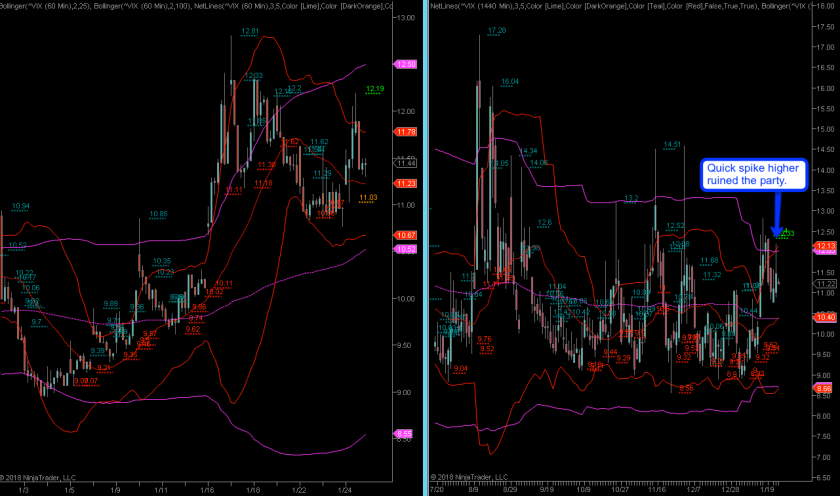This screenshot has width=840, height=496.
Task: Select the magenta 8.55 marker at the bottom
Action: [x=406, y=433]
